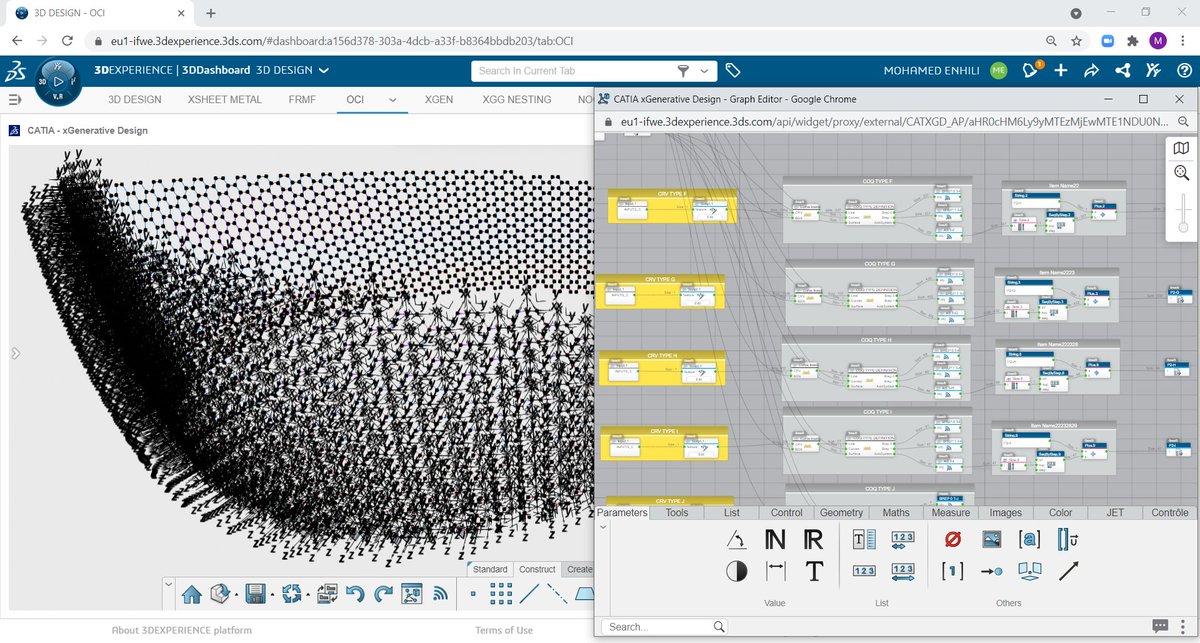Switch to Maths palette tab
This screenshot has width=1200, height=643.
[x=895, y=513]
